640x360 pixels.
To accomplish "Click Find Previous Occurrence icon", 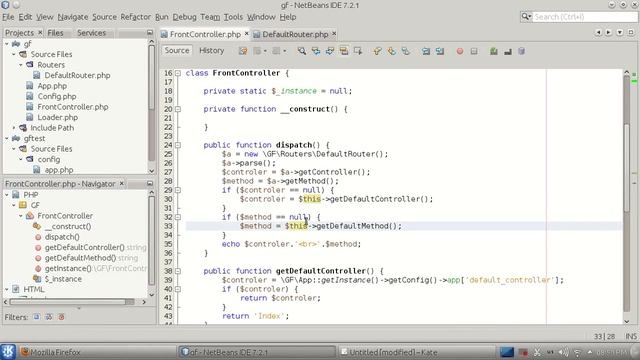I will tap(316, 51).
